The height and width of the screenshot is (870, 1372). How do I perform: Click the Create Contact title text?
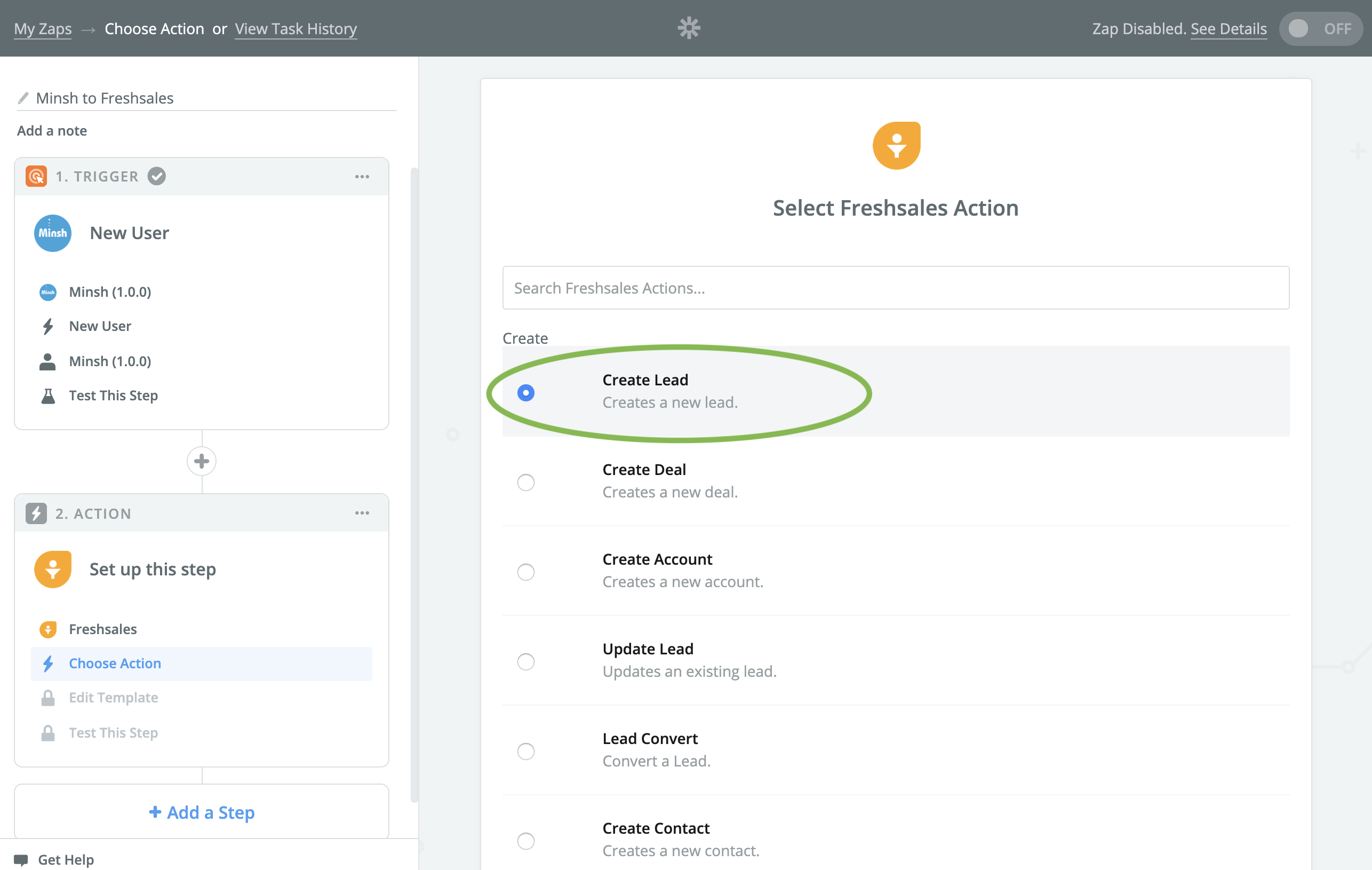click(656, 828)
